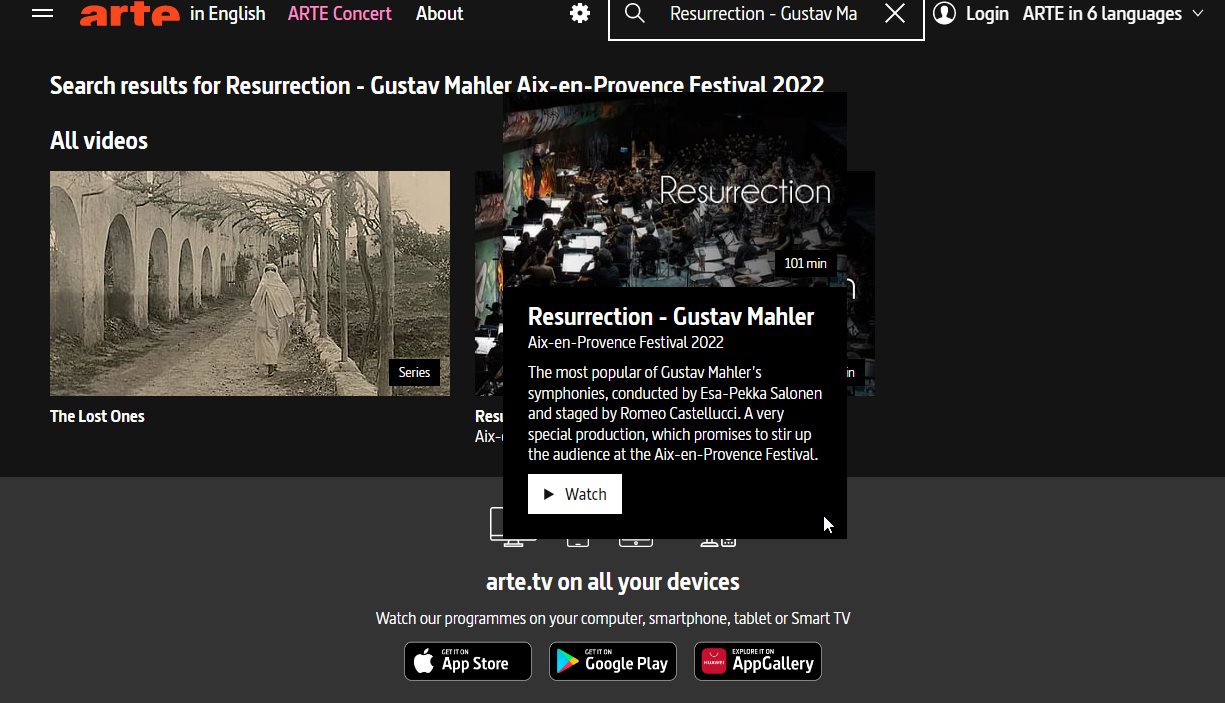Clear the search field with the X
The height and width of the screenshot is (703, 1225).
(x=895, y=15)
